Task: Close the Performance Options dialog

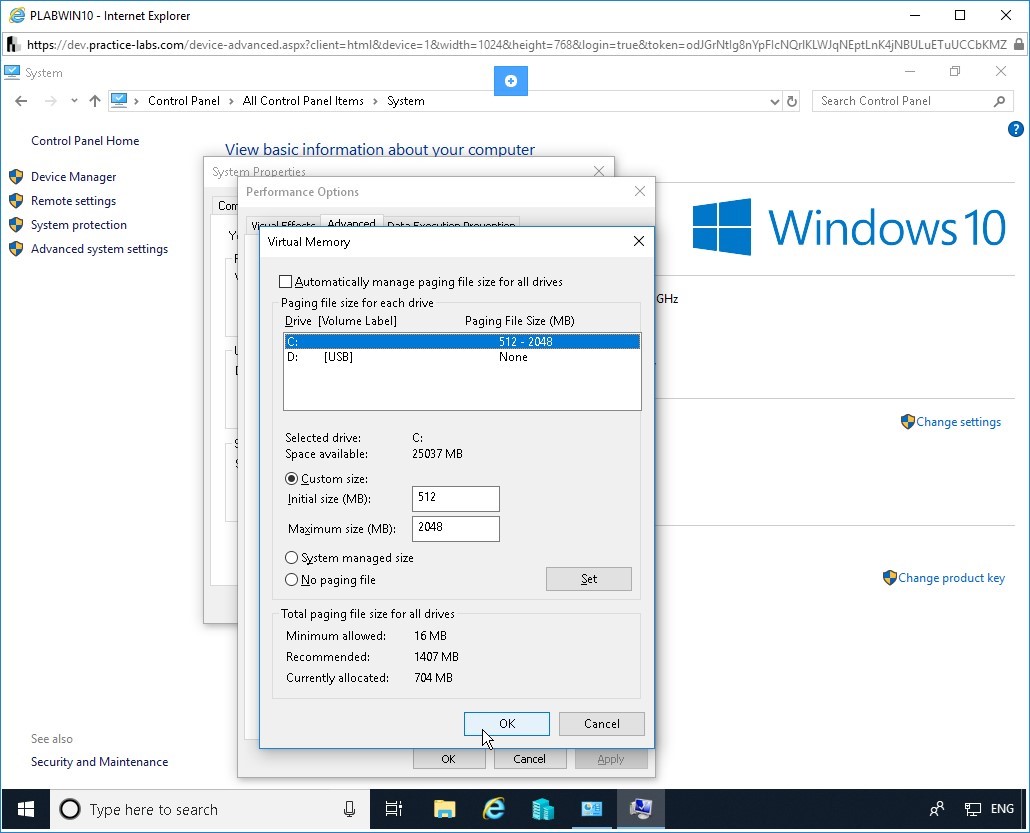Action: (640, 191)
